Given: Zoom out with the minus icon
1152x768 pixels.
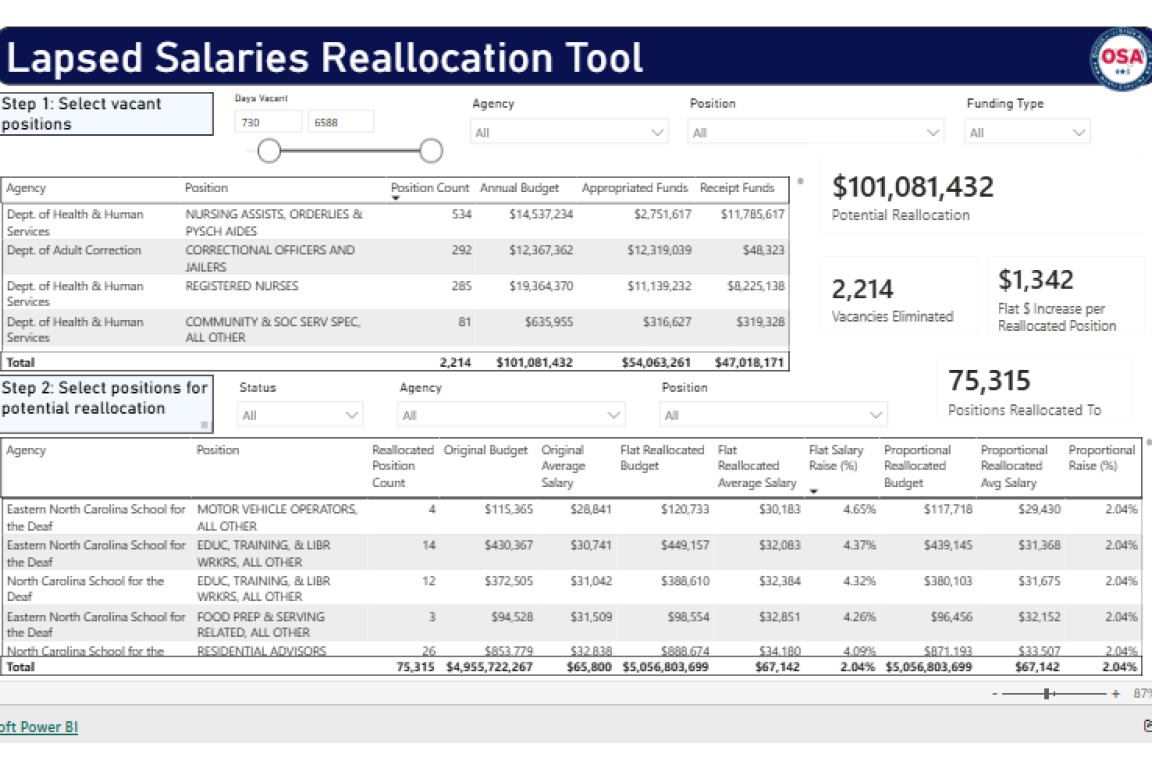Looking at the screenshot, I should (x=995, y=694).
